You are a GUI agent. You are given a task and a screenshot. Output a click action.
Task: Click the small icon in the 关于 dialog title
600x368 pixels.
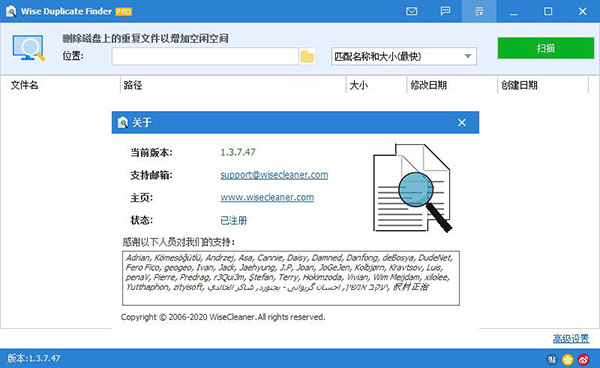pyautogui.click(x=123, y=122)
